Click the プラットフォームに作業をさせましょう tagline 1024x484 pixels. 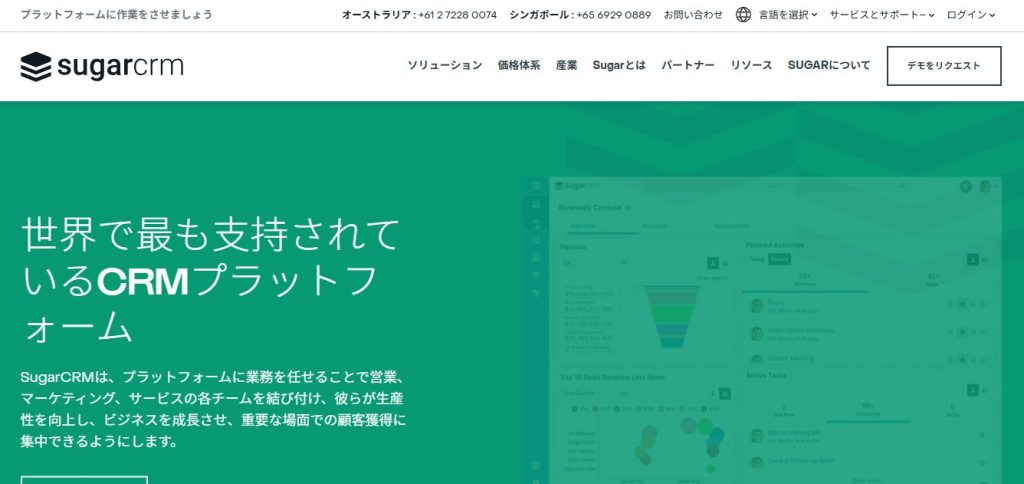[x=116, y=14]
